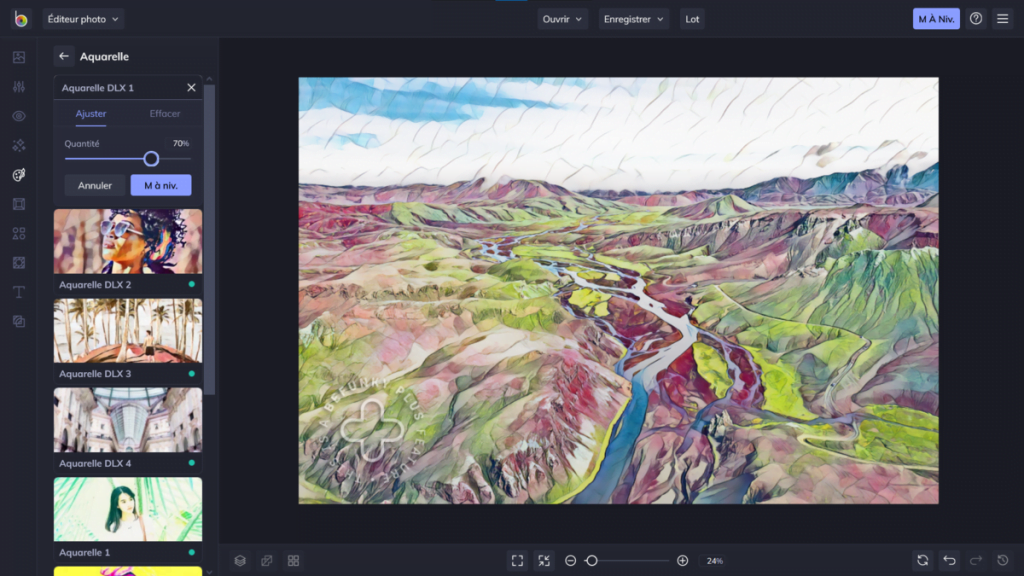Click the zoom in plus icon
Screen dimensions: 1024x576
click(683, 561)
